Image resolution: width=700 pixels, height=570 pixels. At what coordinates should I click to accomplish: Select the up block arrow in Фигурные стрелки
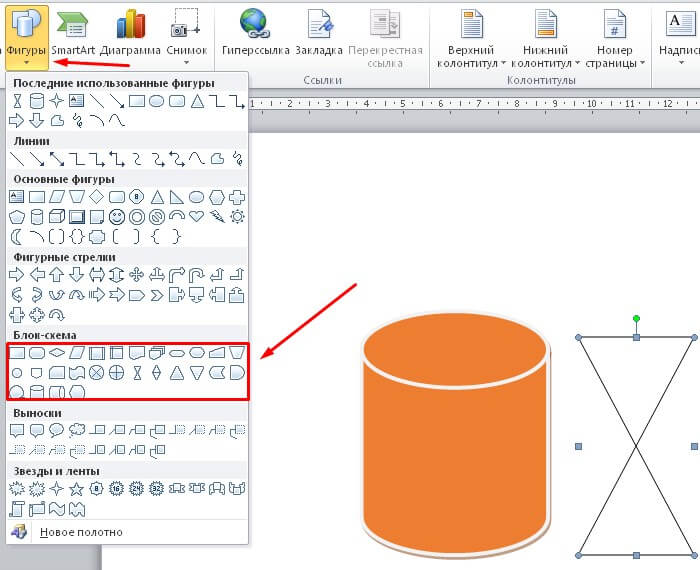pyautogui.click(x=57, y=275)
